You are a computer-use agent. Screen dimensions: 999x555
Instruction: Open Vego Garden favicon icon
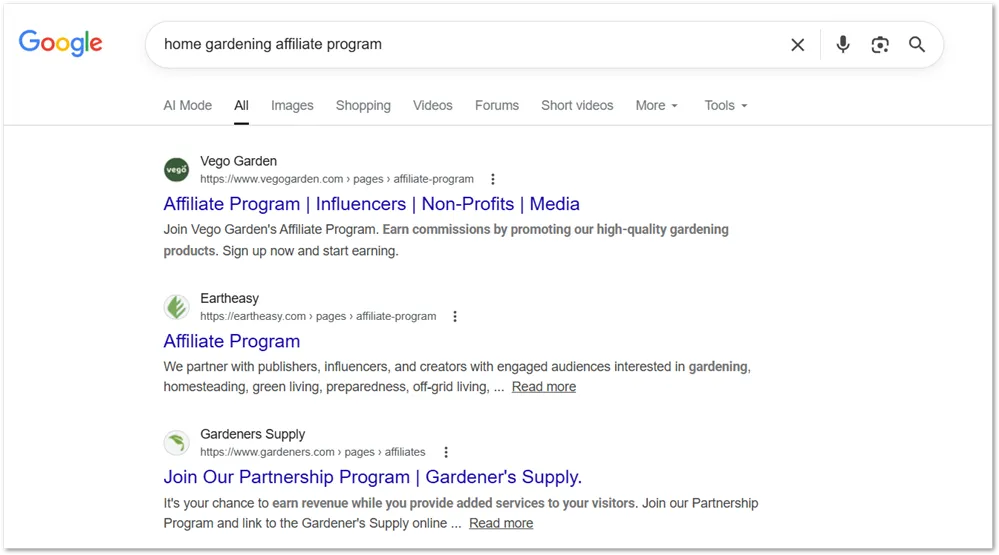[176, 169]
